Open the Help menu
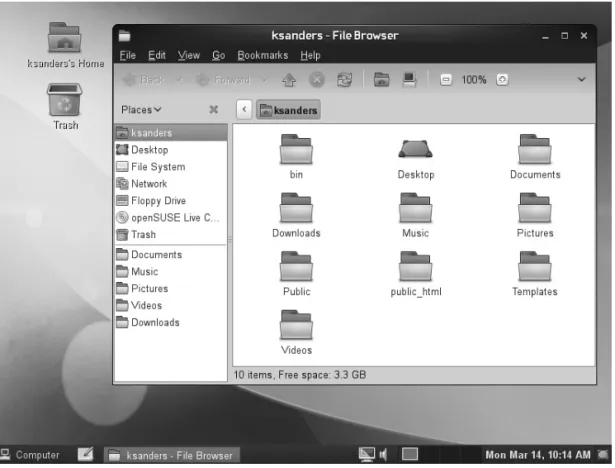This screenshot has height=468, width=615. coord(311,56)
